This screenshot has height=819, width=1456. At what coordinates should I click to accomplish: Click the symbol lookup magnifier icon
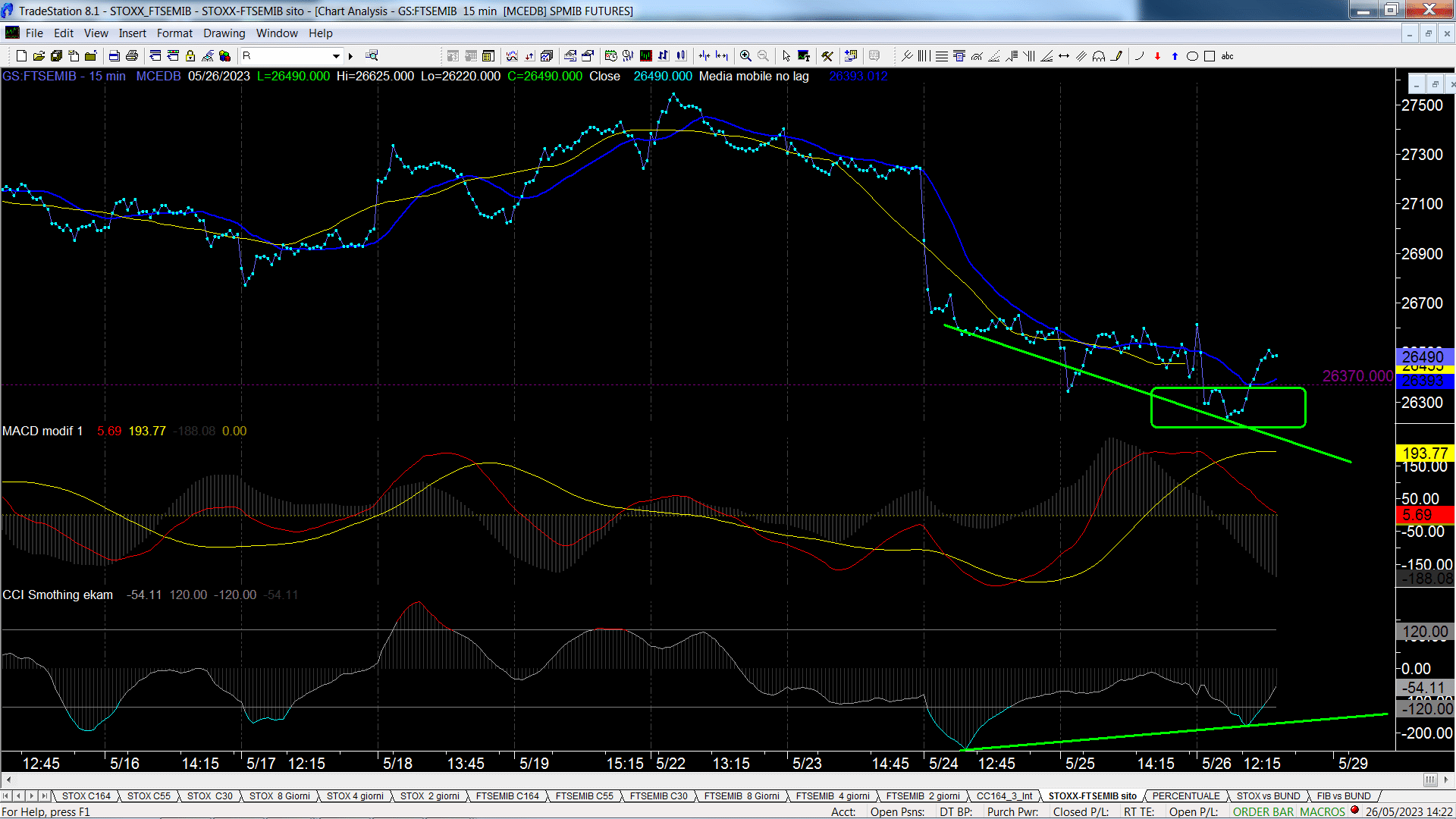(372, 55)
